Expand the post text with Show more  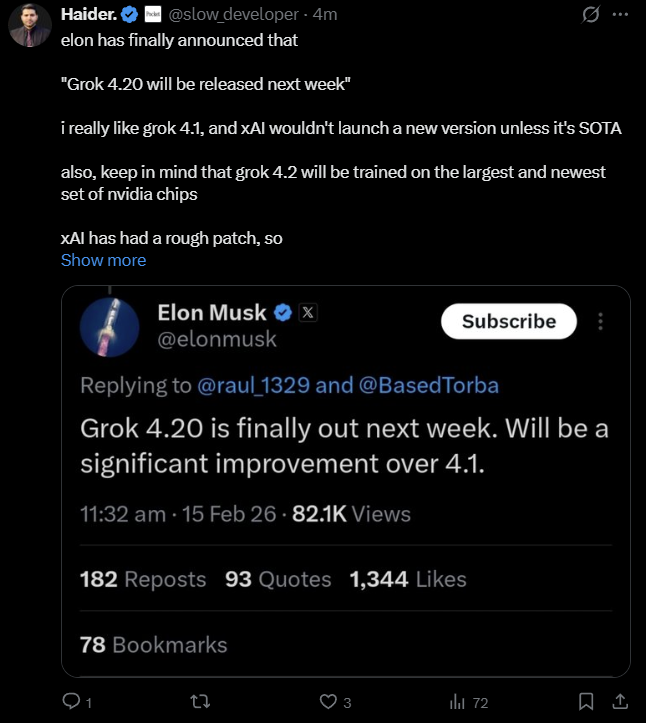[x=103, y=260]
